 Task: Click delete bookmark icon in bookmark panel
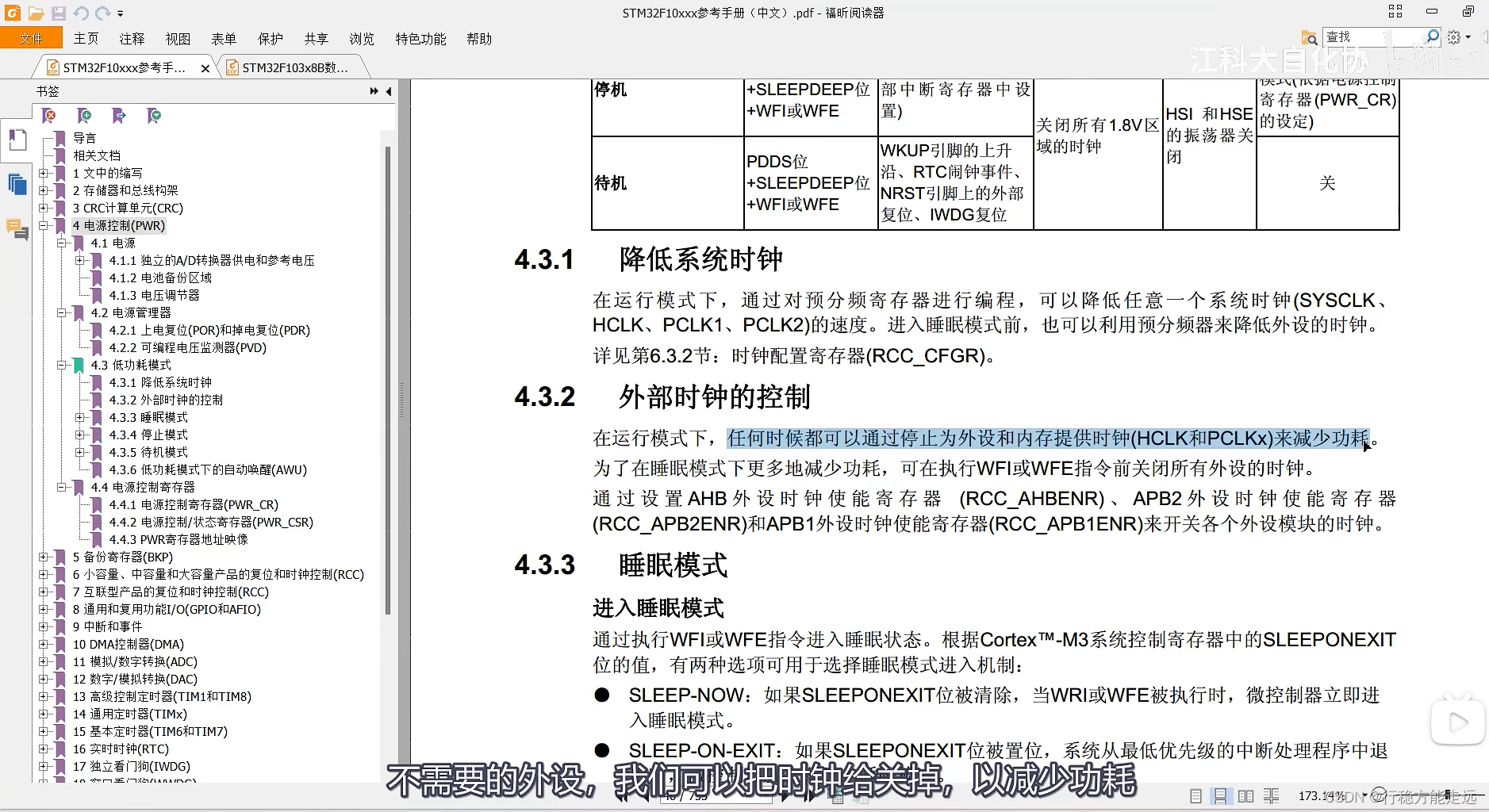(x=49, y=117)
